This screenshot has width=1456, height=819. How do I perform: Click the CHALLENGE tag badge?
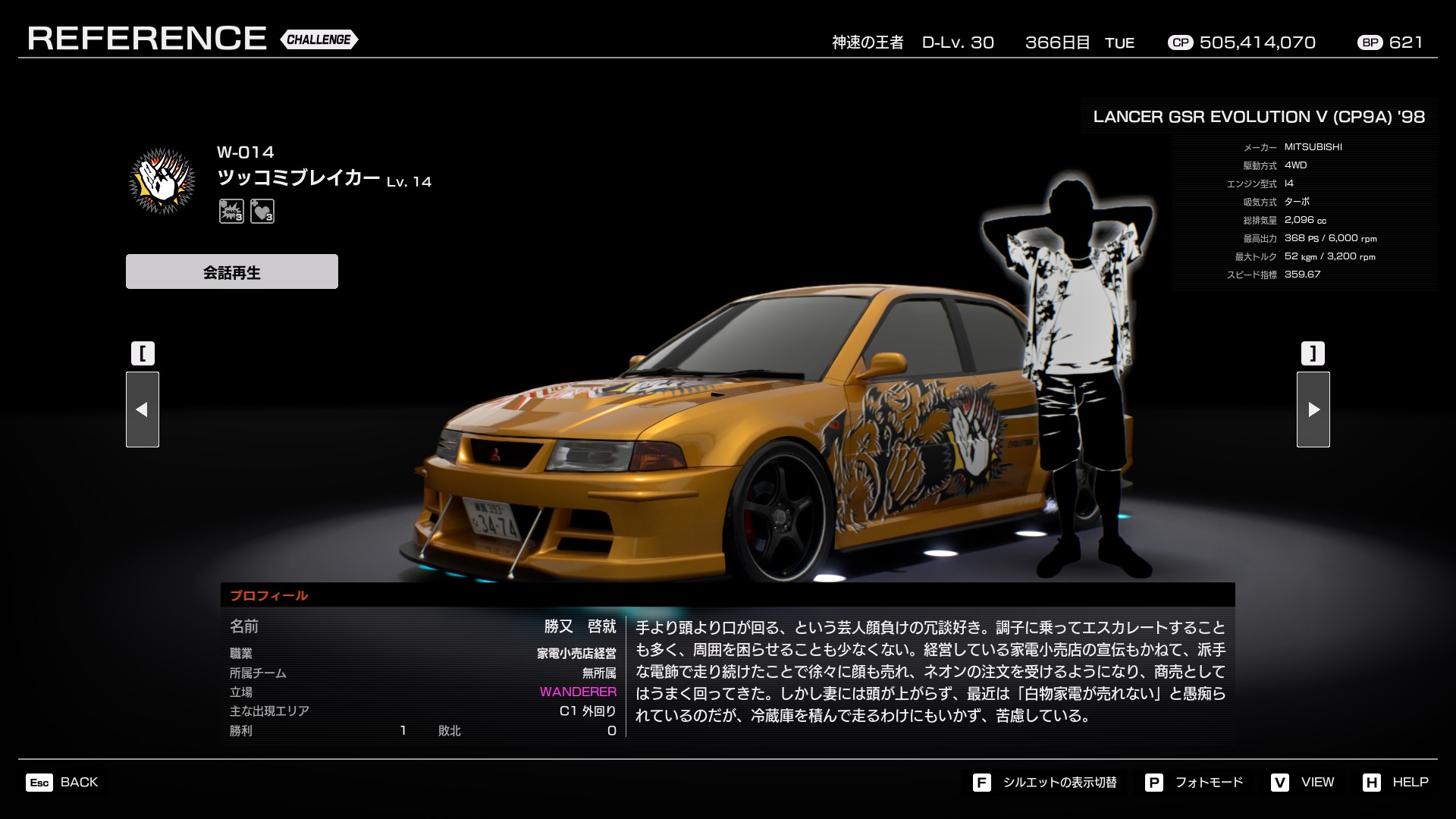[318, 39]
